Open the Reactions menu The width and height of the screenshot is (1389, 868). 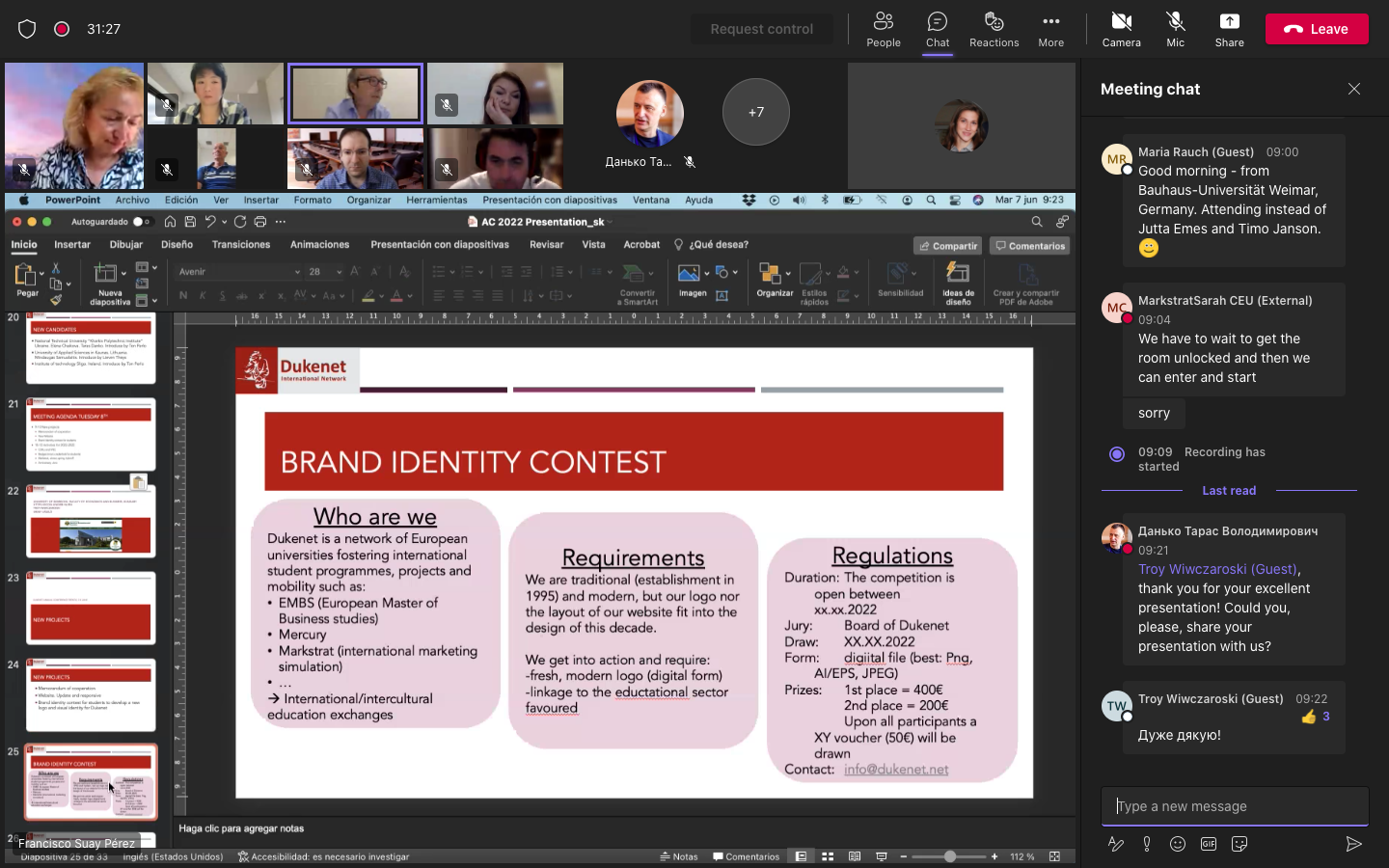pos(994,29)
